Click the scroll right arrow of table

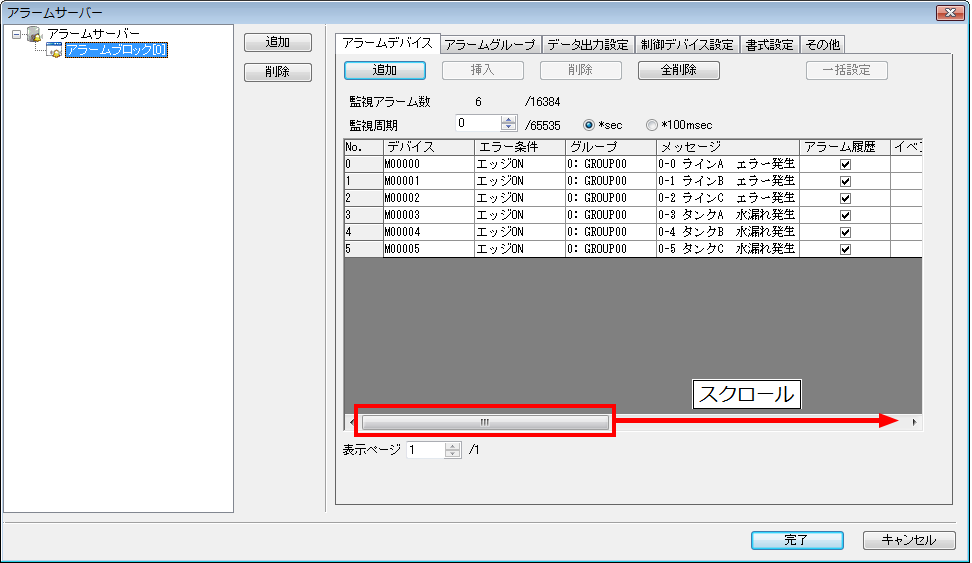tap(914, 422)
